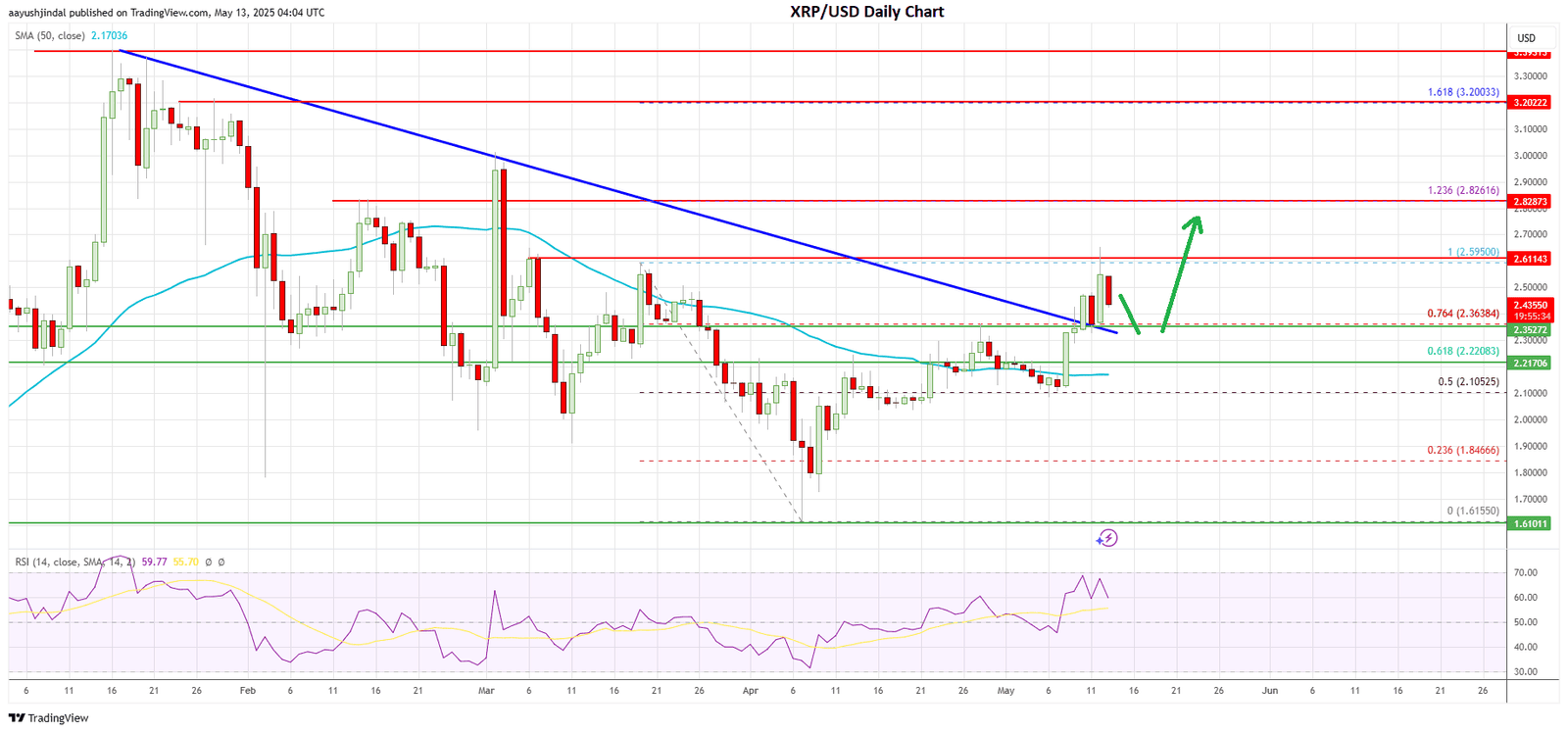Click the XRP/USD Daily Chart title

pyautogui.click(x=866, y=12)
